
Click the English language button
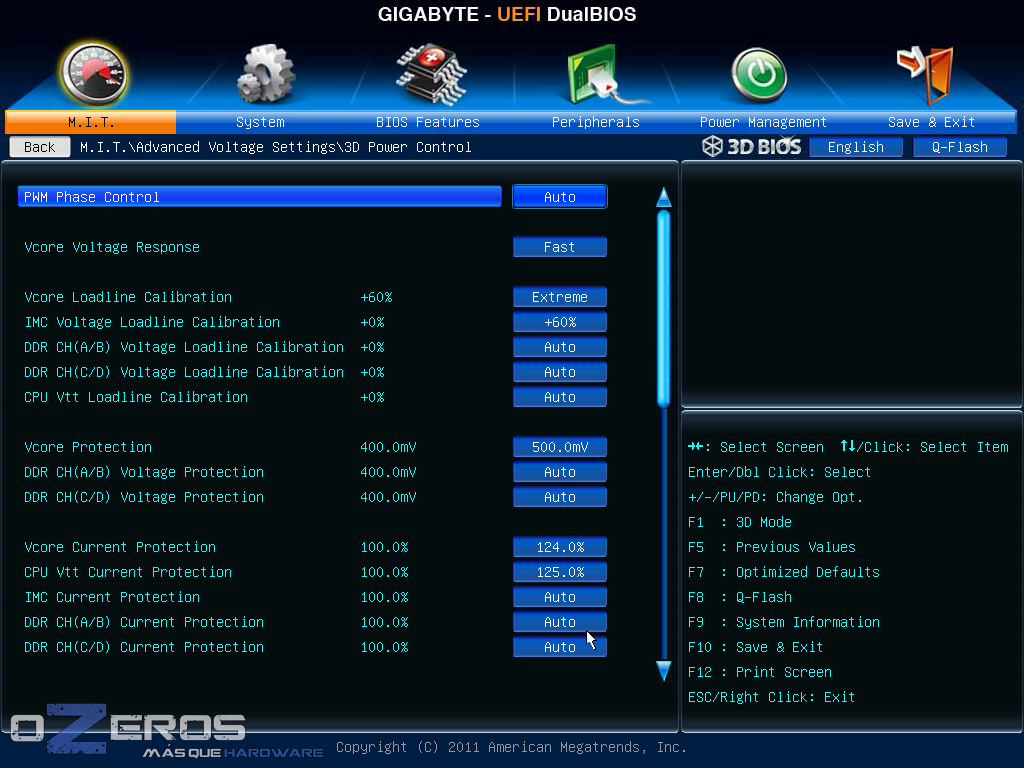pyautogui.click(x=855, y=147)
